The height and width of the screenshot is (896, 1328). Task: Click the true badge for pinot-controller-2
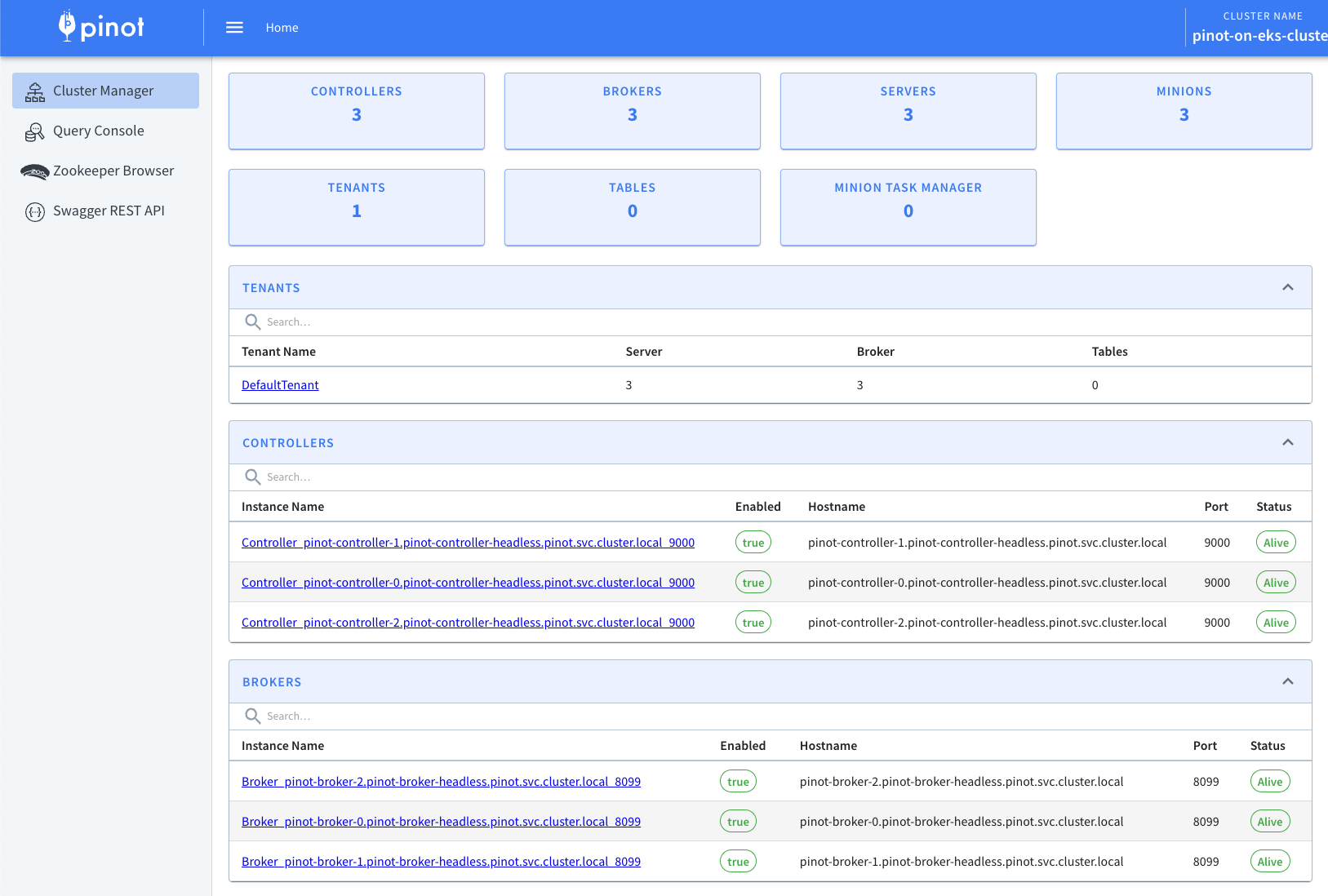[x=753, y=623]
